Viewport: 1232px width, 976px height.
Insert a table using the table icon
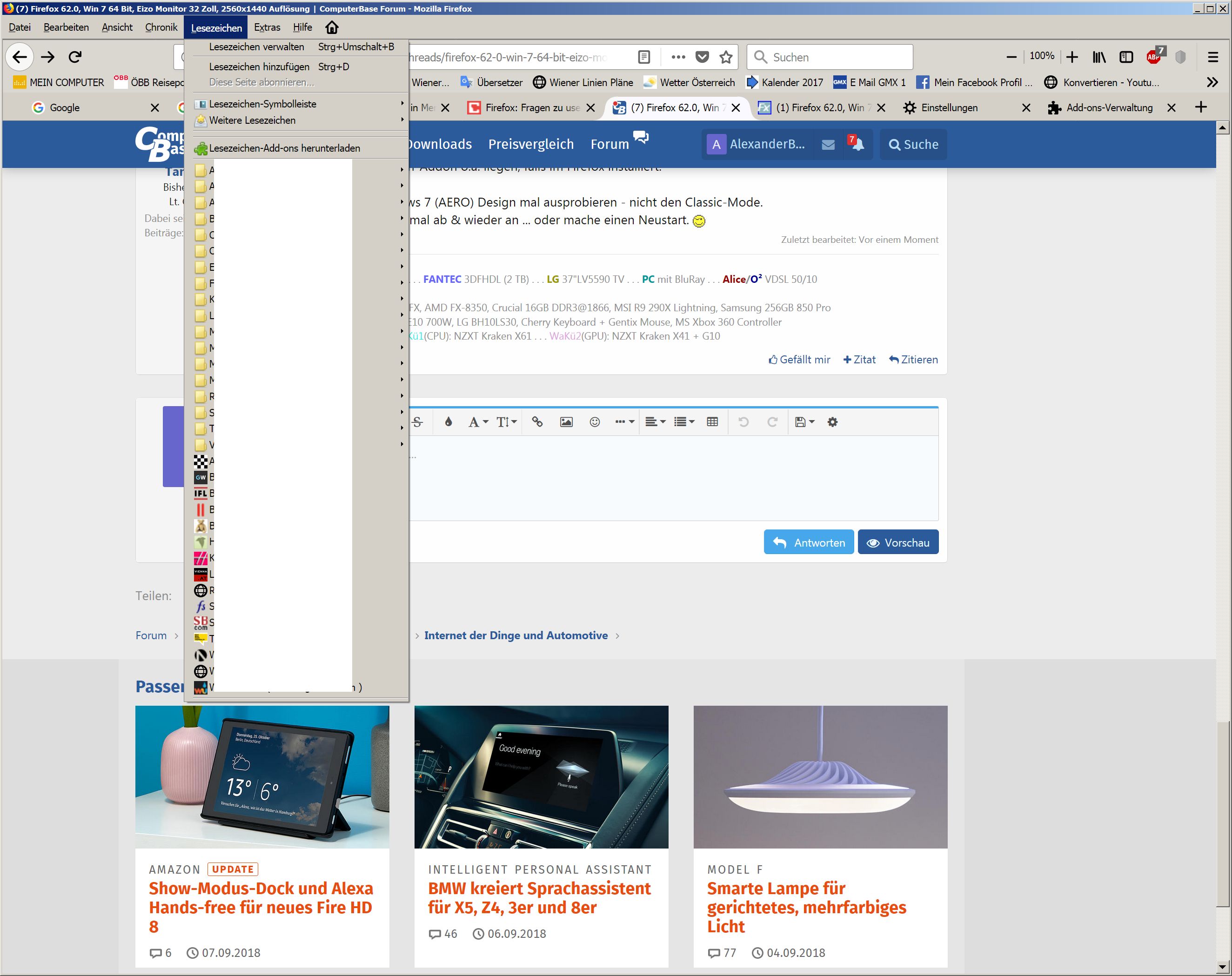tap(712, 422)
